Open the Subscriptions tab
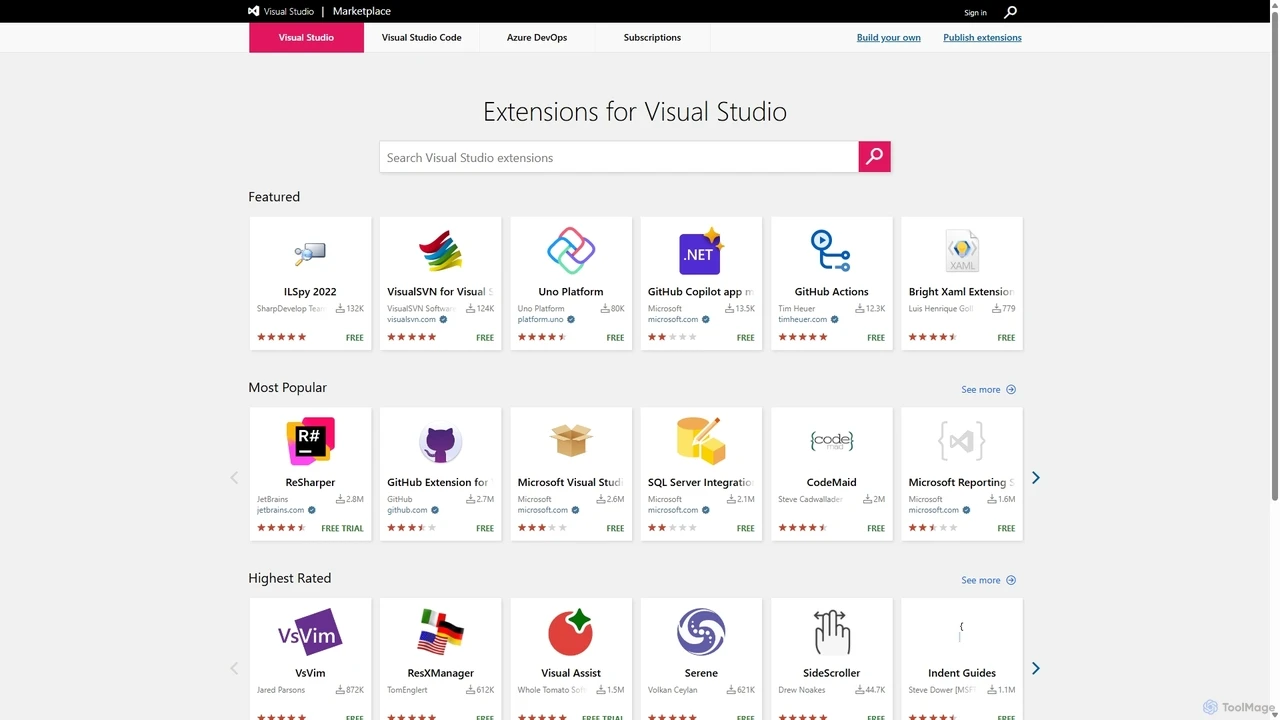1280x720 pixels. 652,37
